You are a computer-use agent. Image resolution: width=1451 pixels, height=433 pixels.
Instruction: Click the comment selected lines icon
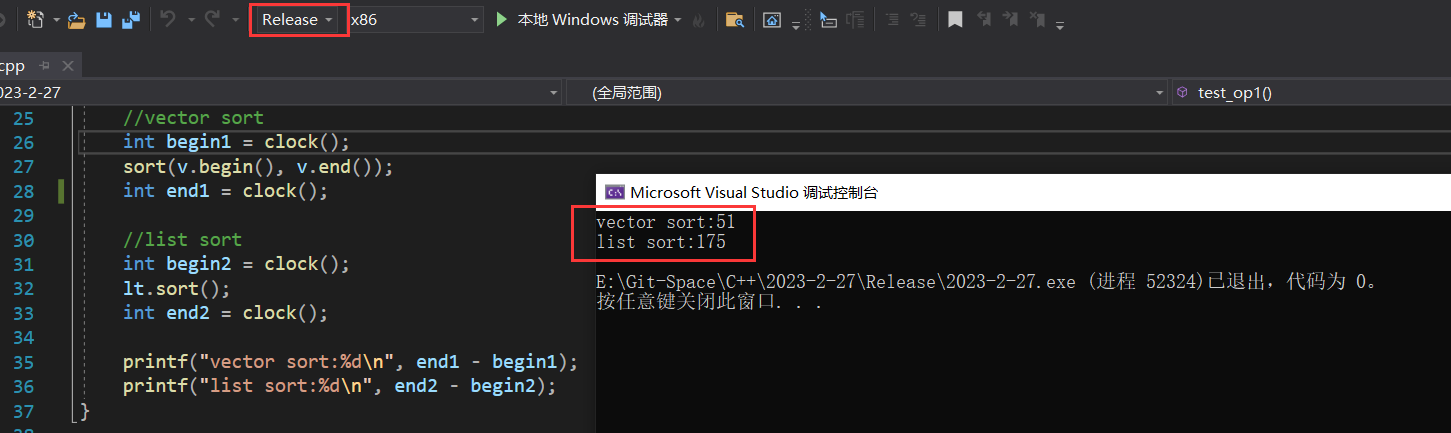pos(892,20)
